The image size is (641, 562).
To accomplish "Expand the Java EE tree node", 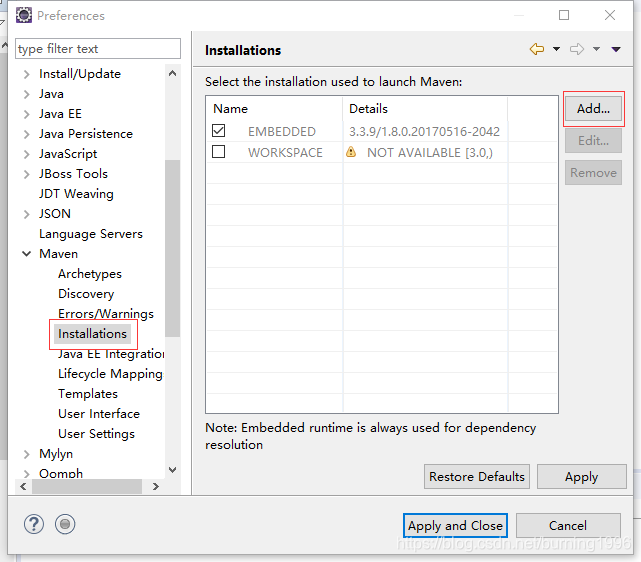I will pyautogui.click(x=27, y=114).
